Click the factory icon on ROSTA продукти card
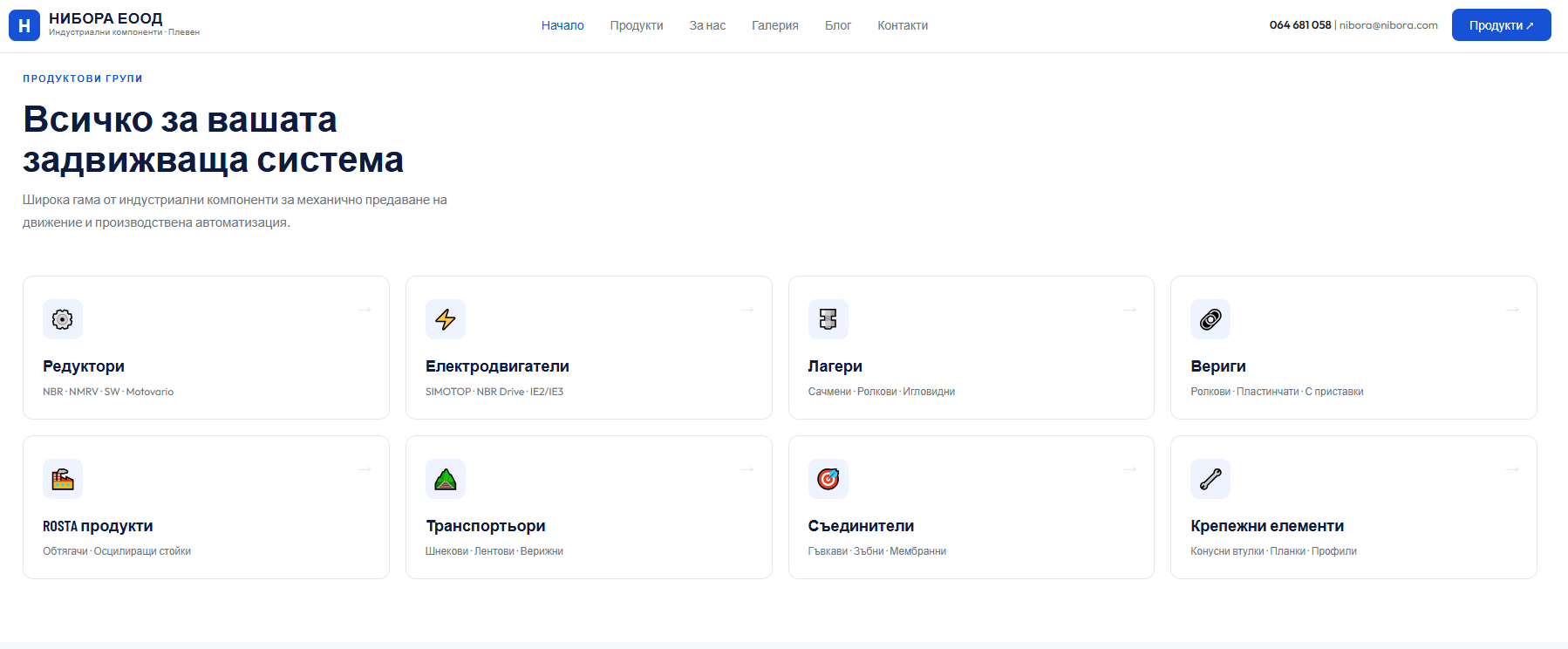The width and height of the screenshot is (1568, 649). click(x=63, y=479)
